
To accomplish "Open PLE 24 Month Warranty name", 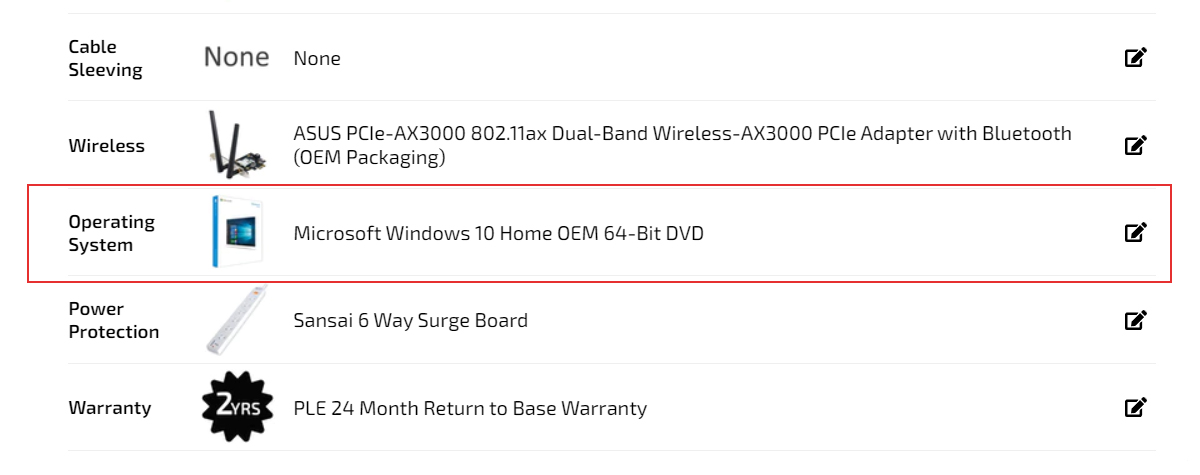I will tap(470, 409).
